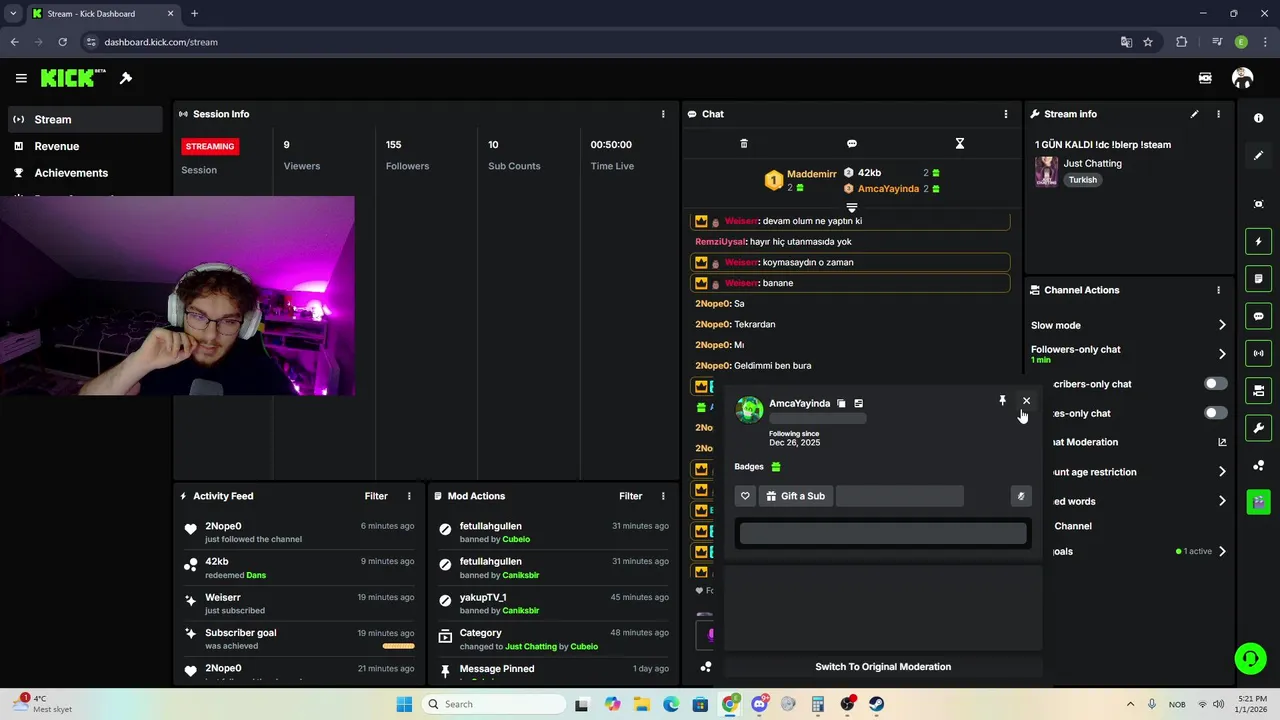The width and height of the screenshot is (1280, 720).
Task: Click the Turkish language tag
Action: 1082,180
